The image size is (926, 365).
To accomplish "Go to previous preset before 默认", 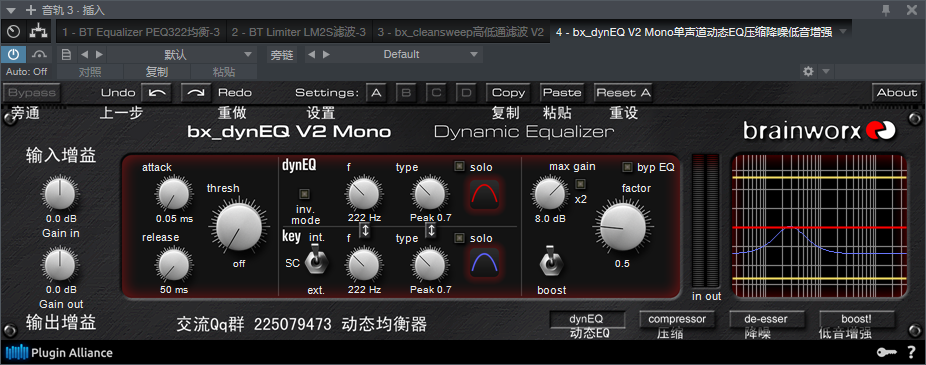I will point(84,54).
